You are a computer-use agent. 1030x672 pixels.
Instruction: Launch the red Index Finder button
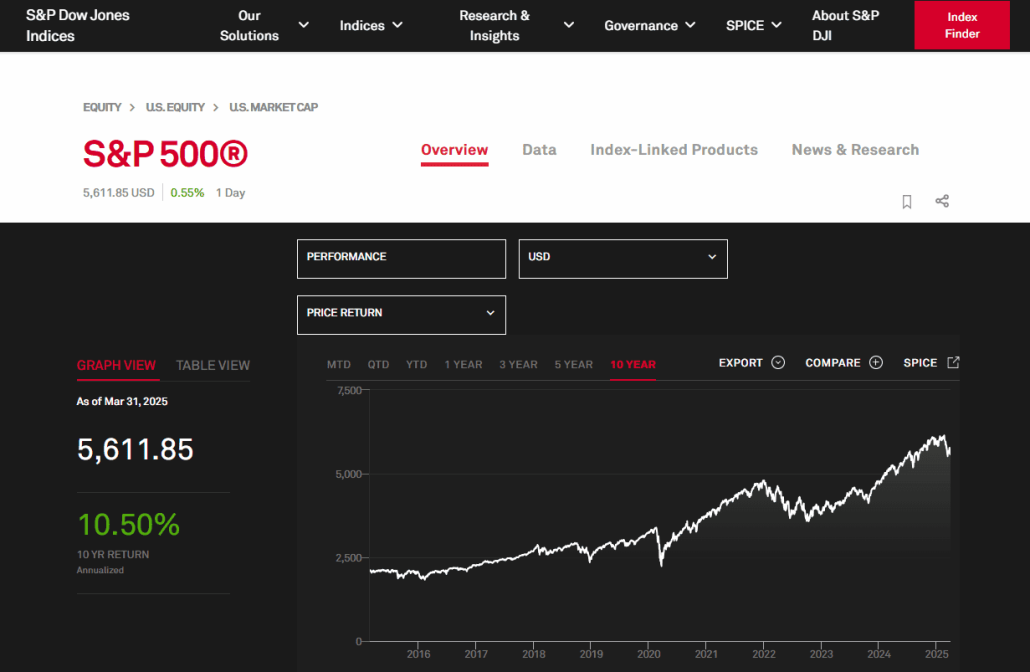(961, 25)
